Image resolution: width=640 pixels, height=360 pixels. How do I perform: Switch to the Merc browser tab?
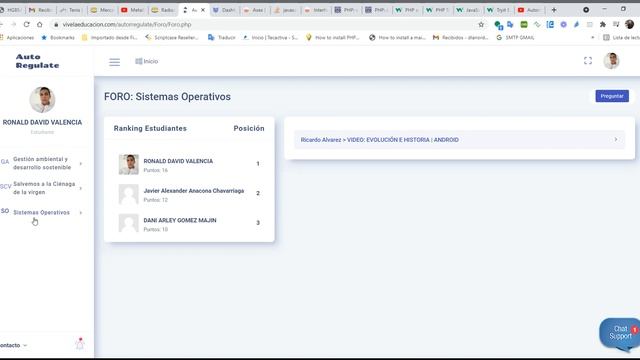102,10
